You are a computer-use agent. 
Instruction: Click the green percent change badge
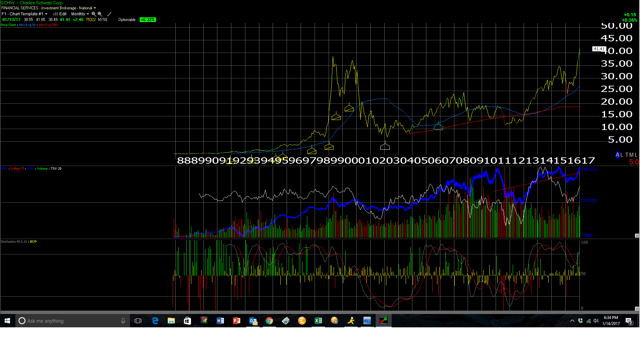click(147, 20)
